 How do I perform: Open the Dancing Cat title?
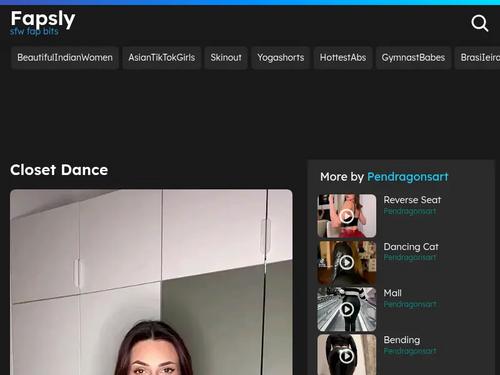click(411, 247)
